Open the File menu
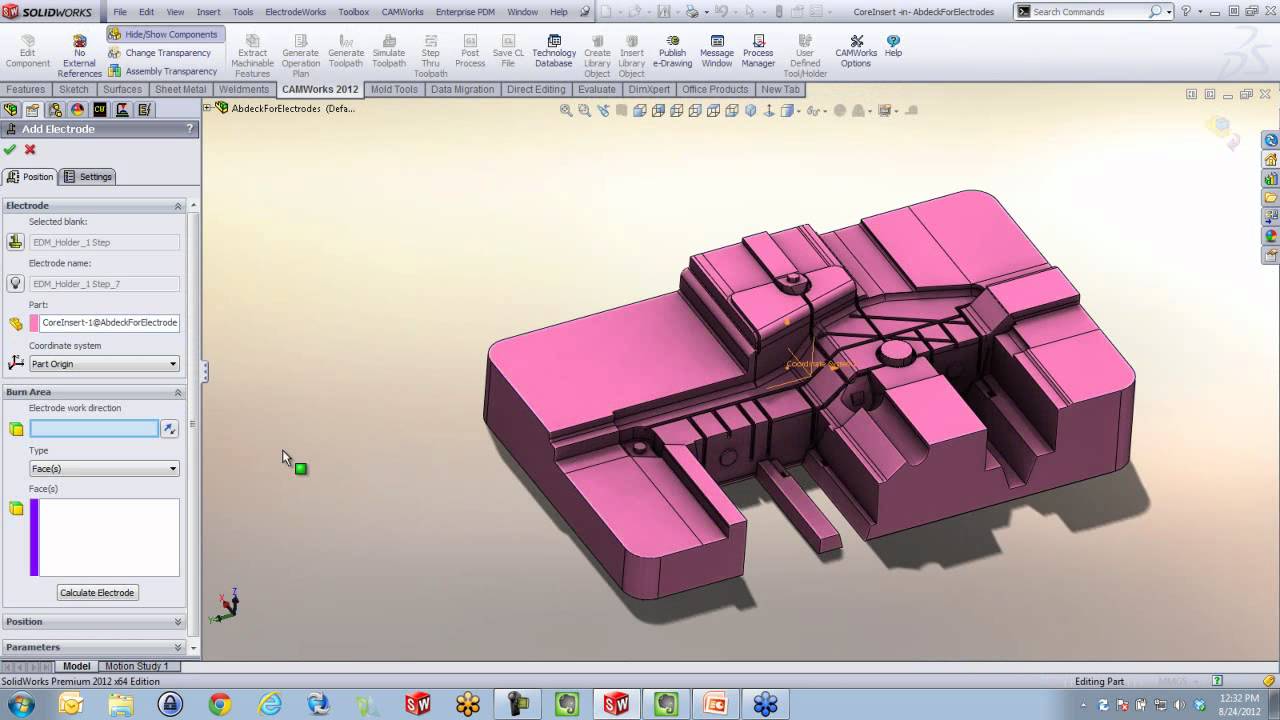 120,12
